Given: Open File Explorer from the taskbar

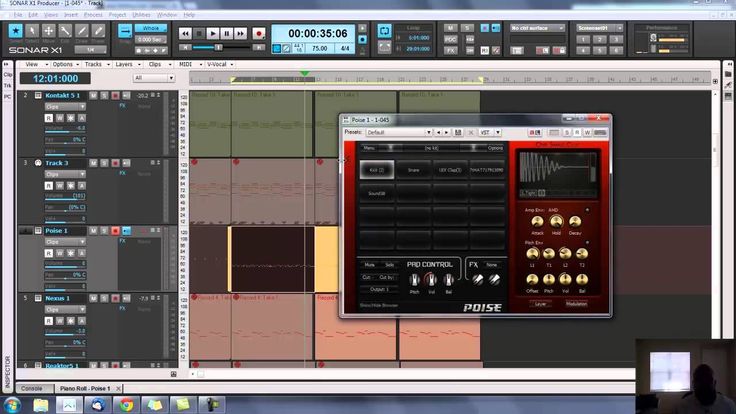Looking at the screenshot, I should coord(40,405).
